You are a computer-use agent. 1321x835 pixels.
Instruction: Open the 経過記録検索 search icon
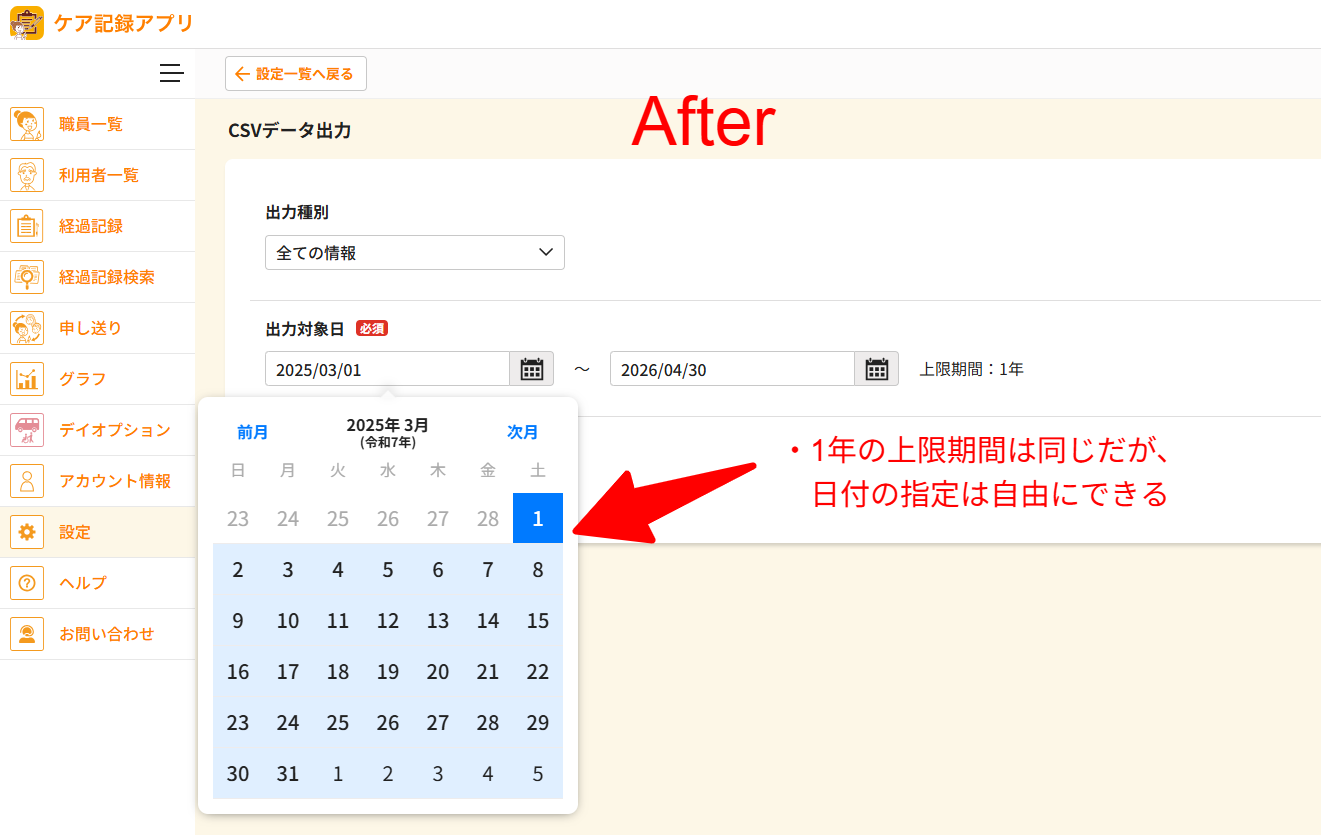point(27,277)
